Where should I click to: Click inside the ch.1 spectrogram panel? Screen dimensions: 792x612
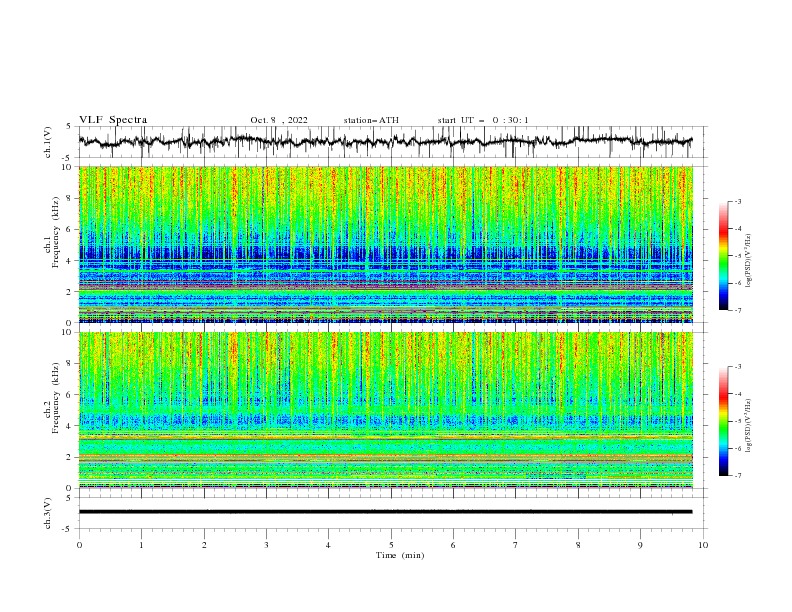(x=385, y=244)
